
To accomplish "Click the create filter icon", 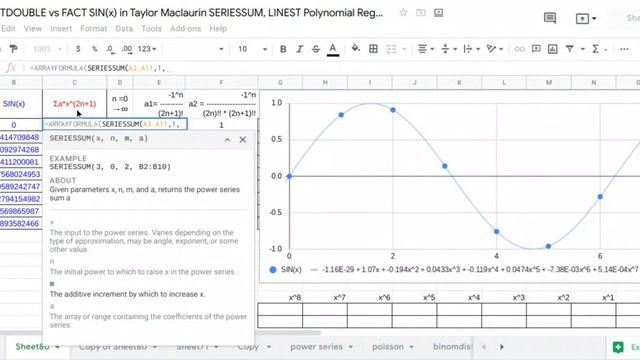I will click(570, 49).
